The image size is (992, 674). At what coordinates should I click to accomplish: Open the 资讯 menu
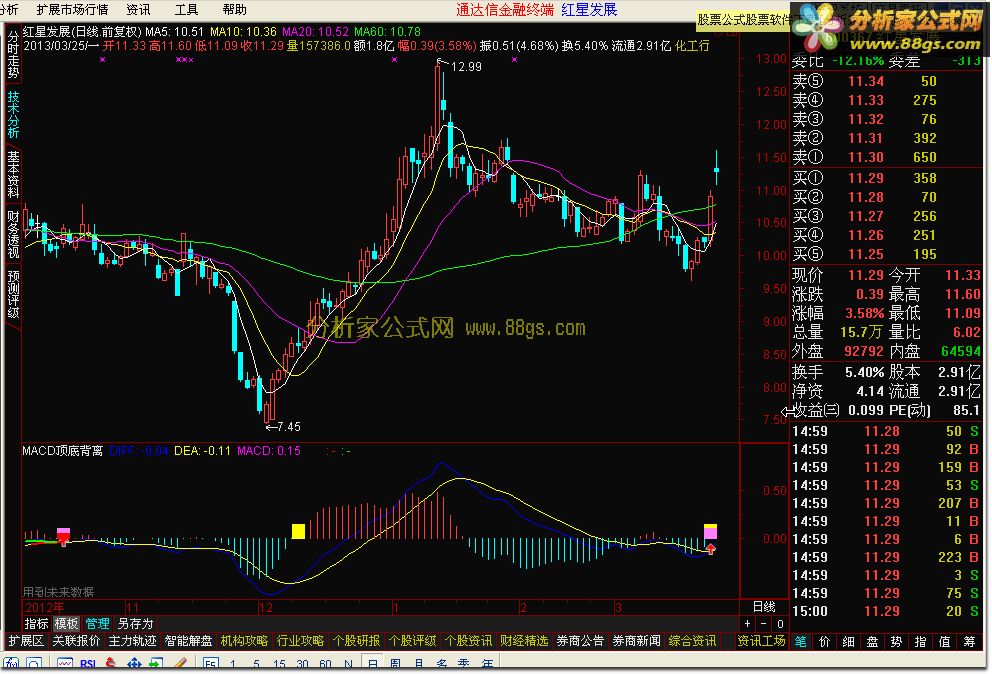click(x=138, y=9)
